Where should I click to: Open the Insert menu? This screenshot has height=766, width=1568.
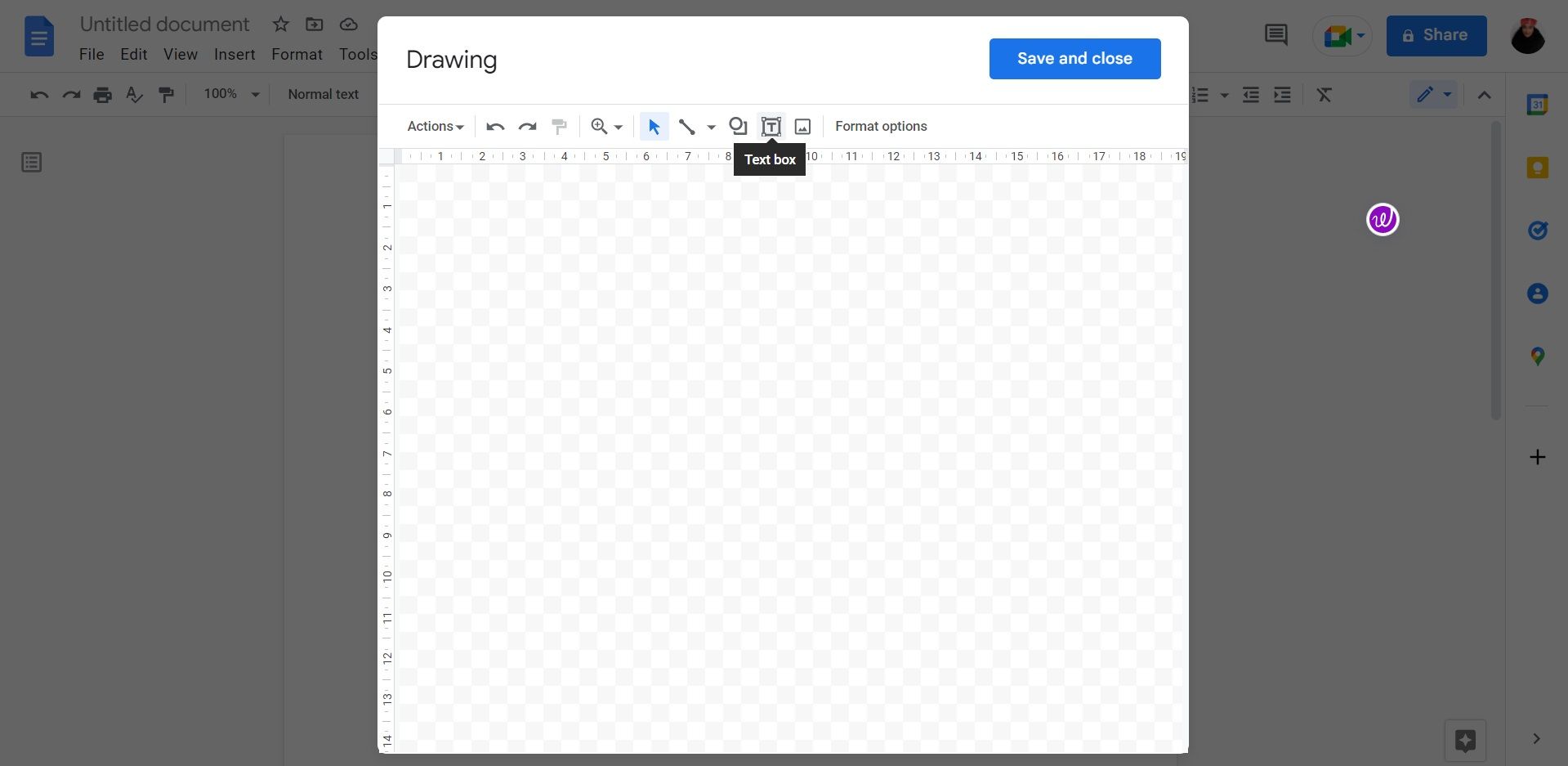(235, 54)
